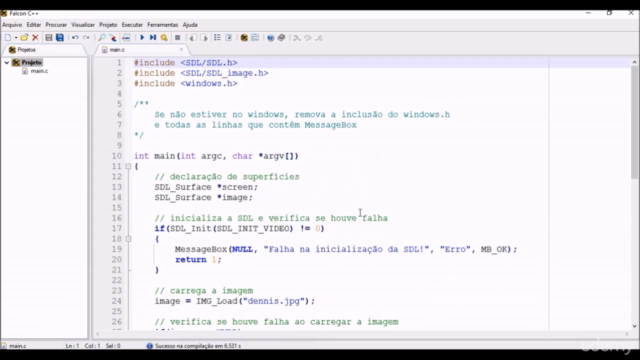Click the info icon in the status bar

point(150,346)
